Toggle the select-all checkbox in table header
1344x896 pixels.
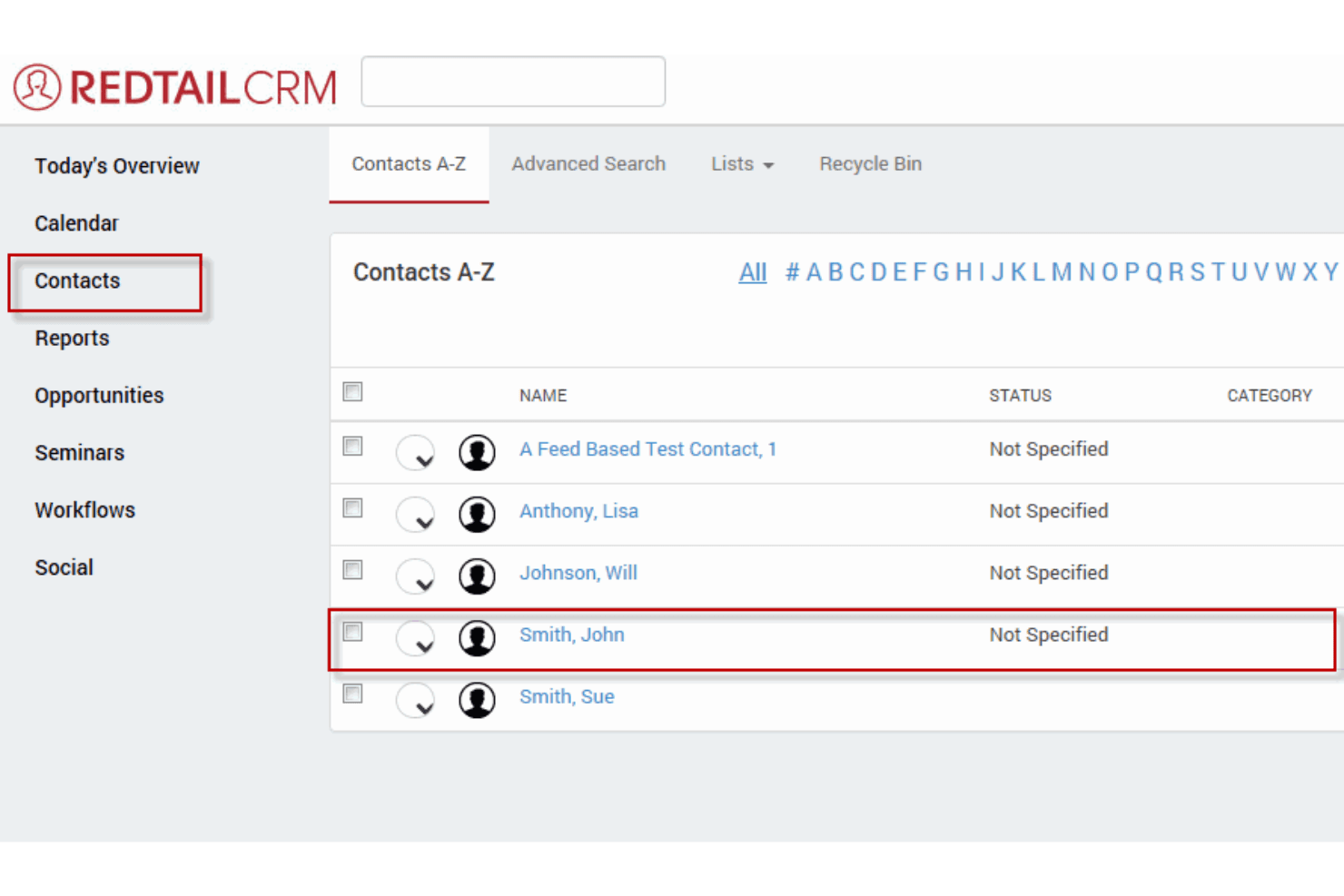(x=352, y=391)
